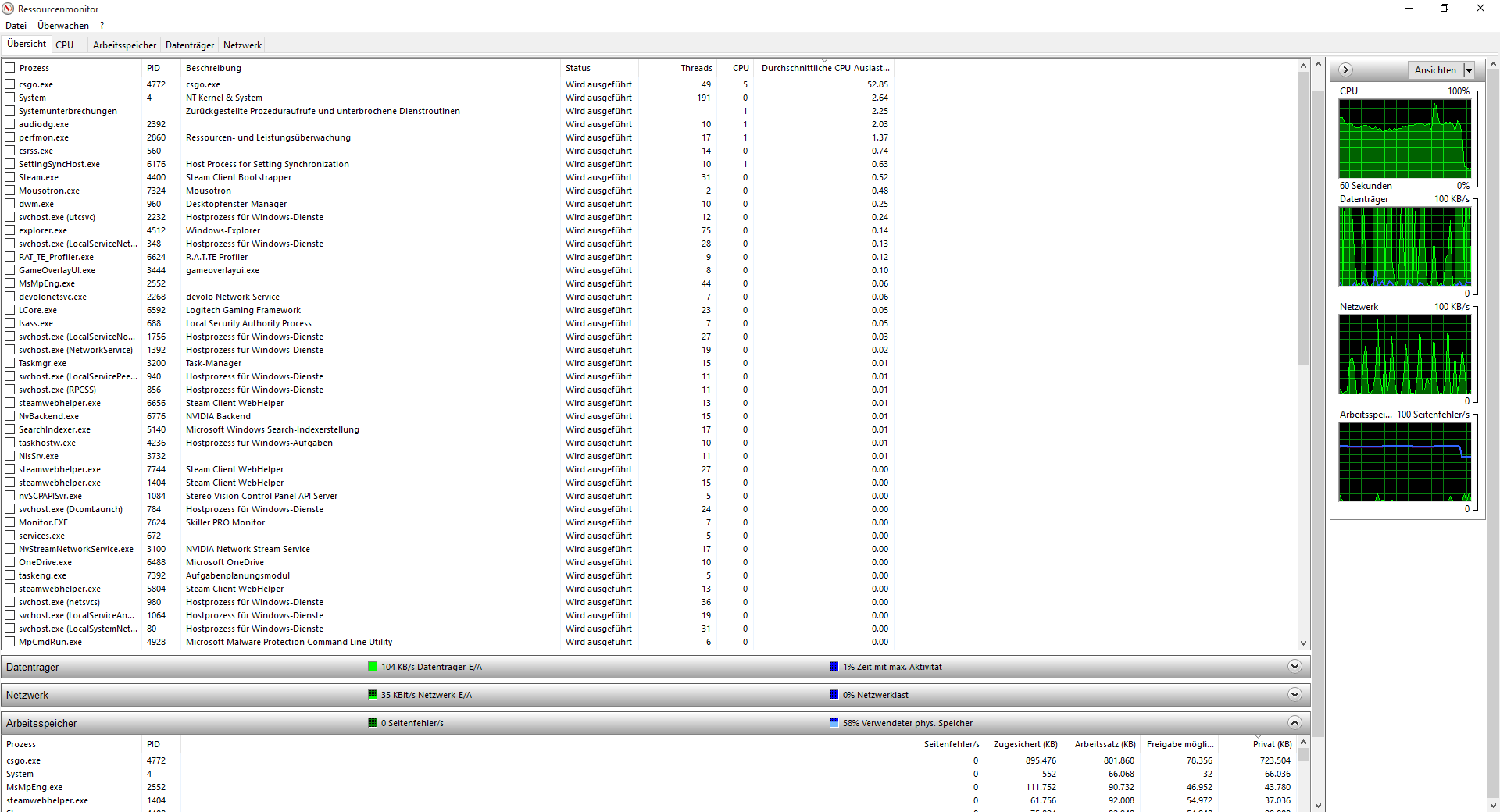1500x812 pixels.
Task: Click the Netzwerk section header bar
Action: click(x=655, y=695)
